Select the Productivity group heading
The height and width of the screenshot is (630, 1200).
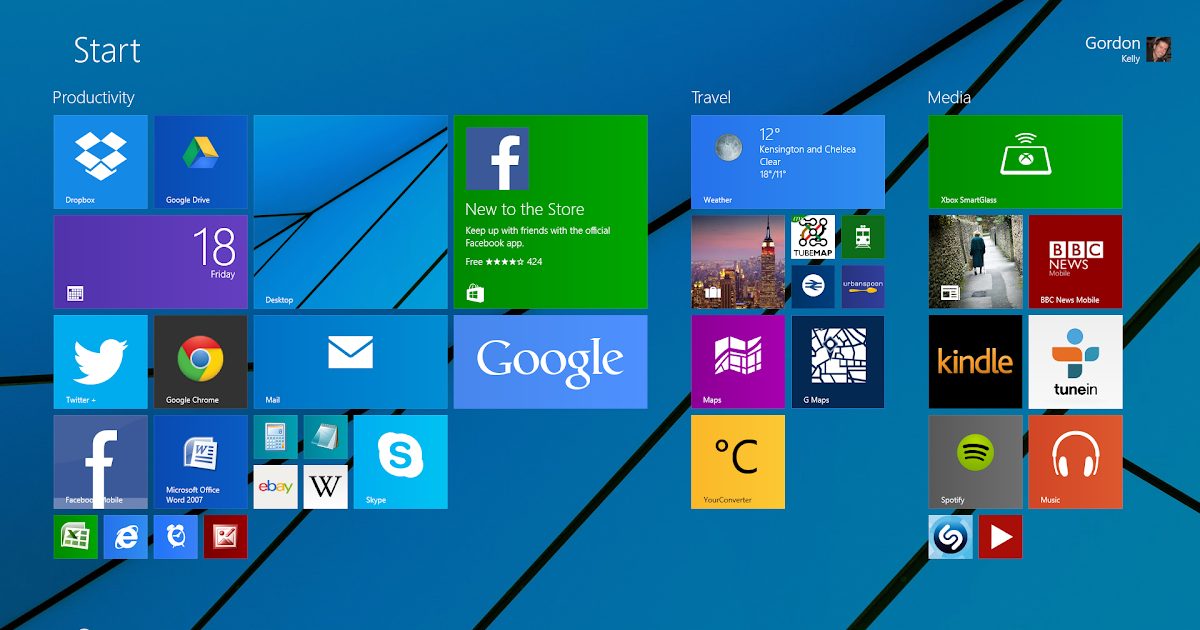click(93, 97)
